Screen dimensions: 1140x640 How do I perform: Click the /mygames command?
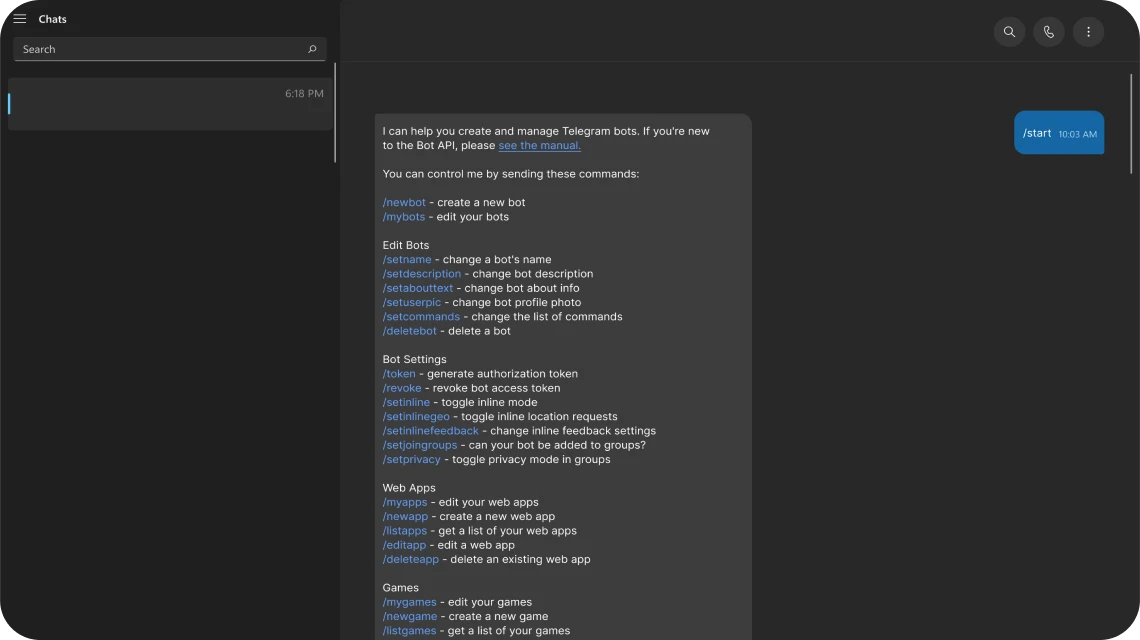pos(409,602)
